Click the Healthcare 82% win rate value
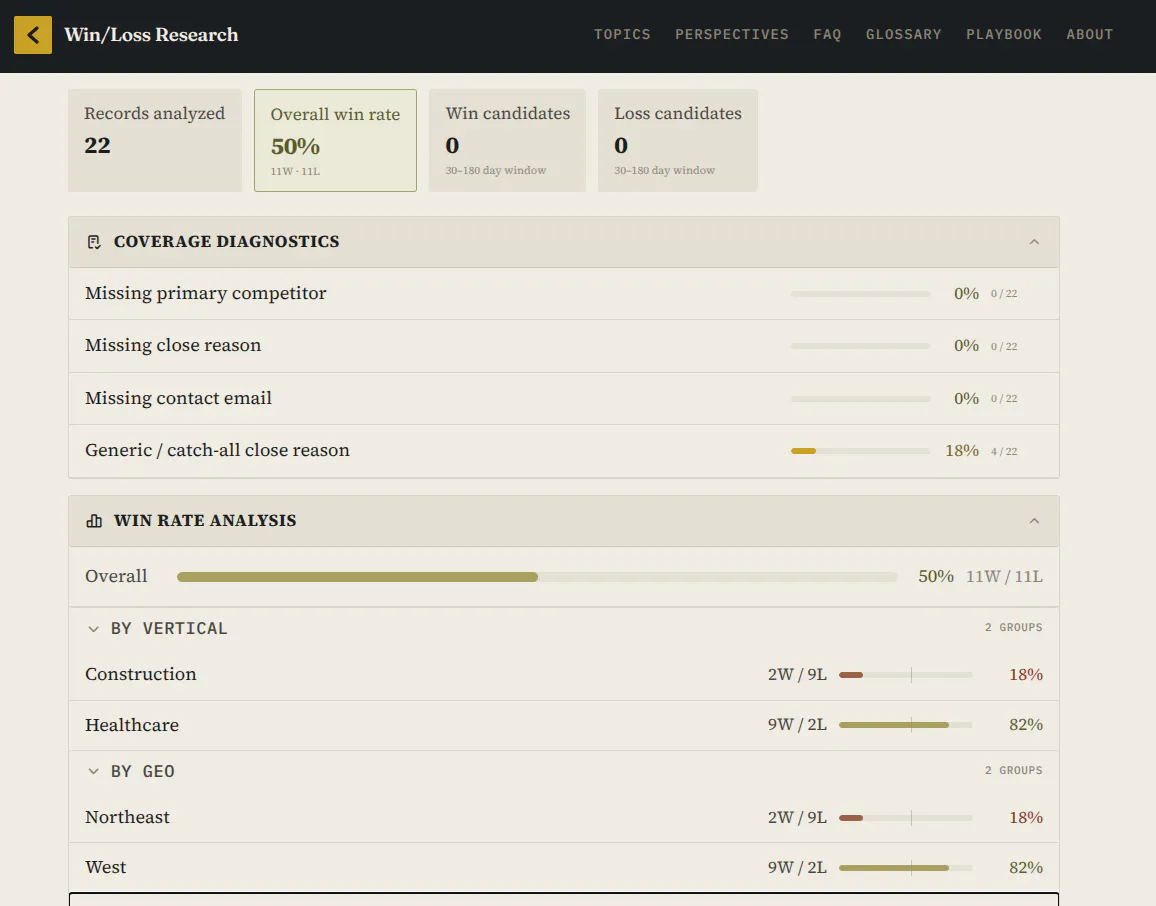Viewport: 1156px width, 906px height. tap(1026, 725)
